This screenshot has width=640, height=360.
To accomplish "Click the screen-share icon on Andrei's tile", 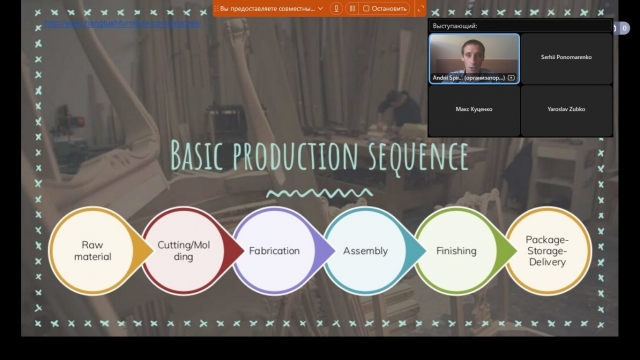I will tap(511, 78).
